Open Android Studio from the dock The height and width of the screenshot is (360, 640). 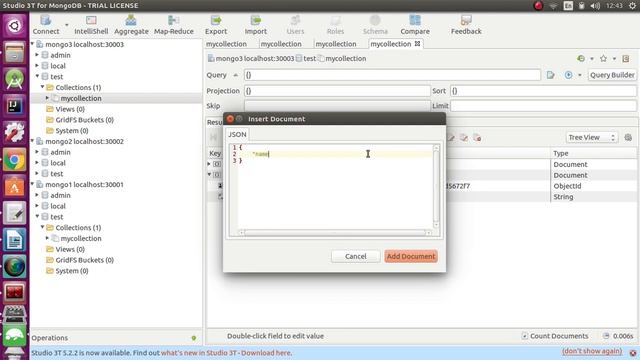(x=15, y=79)
